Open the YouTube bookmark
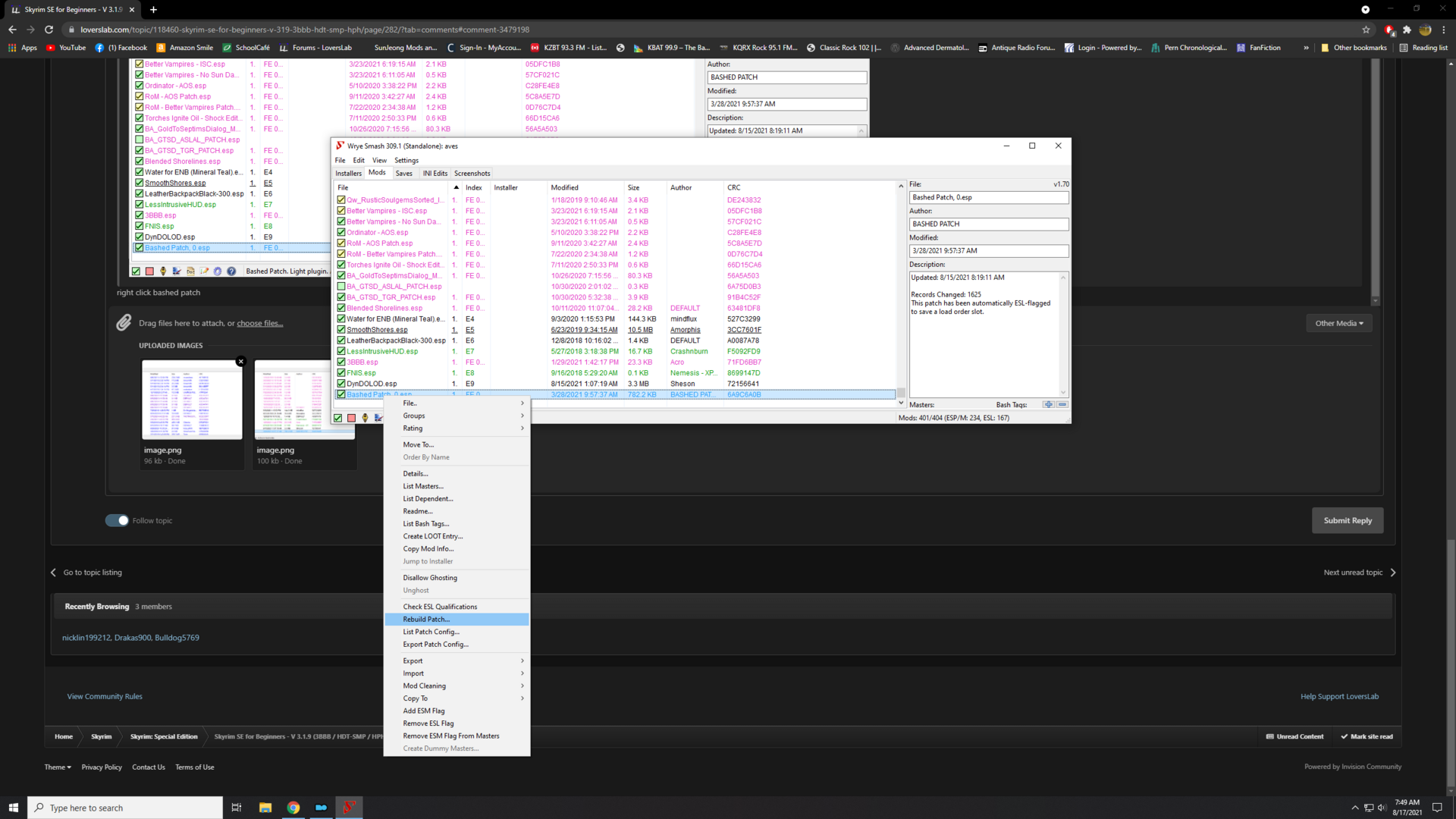 point(66,48)
